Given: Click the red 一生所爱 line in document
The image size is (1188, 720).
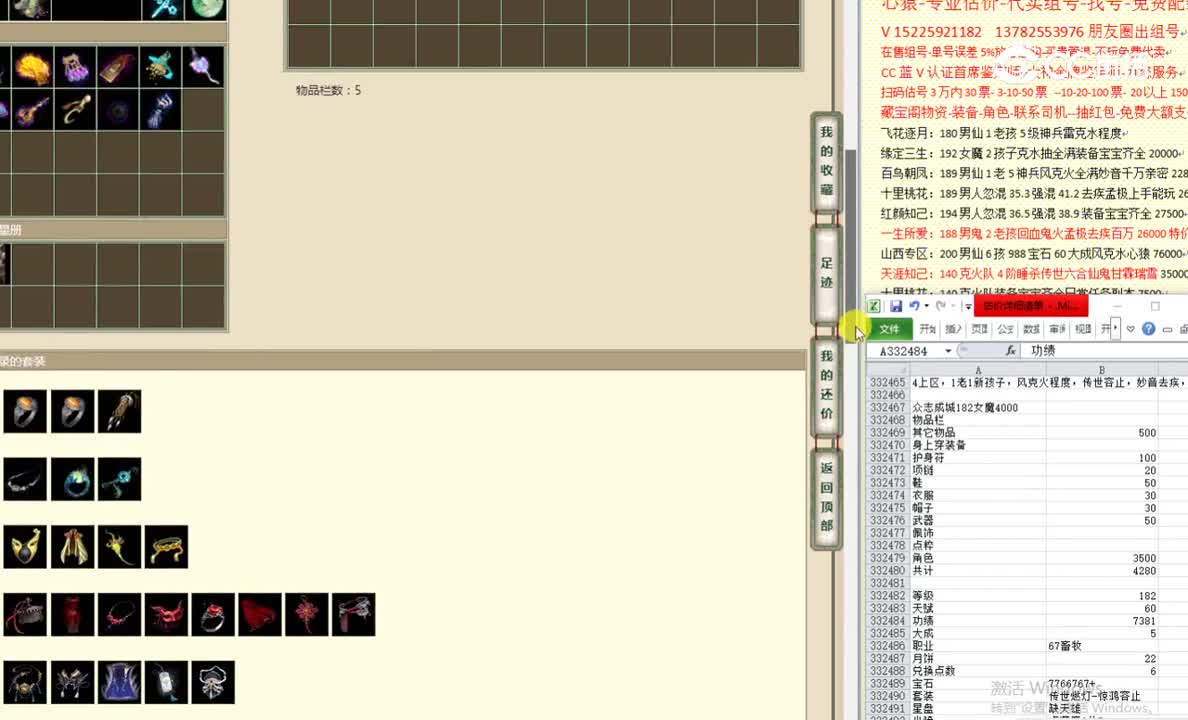Looking at the screenshot, I should coord(1034,233).
